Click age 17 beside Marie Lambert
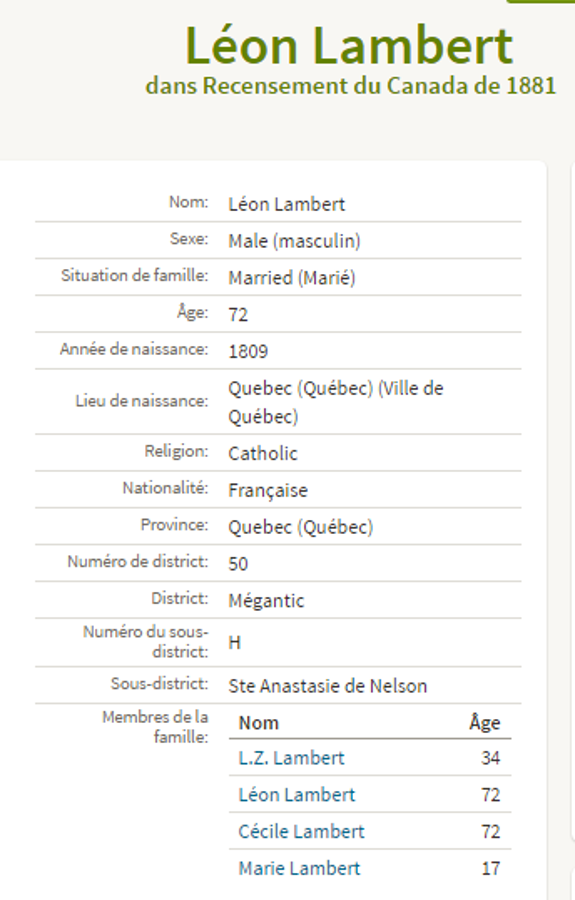Viewport: 575px width, 900px height. 491,868
